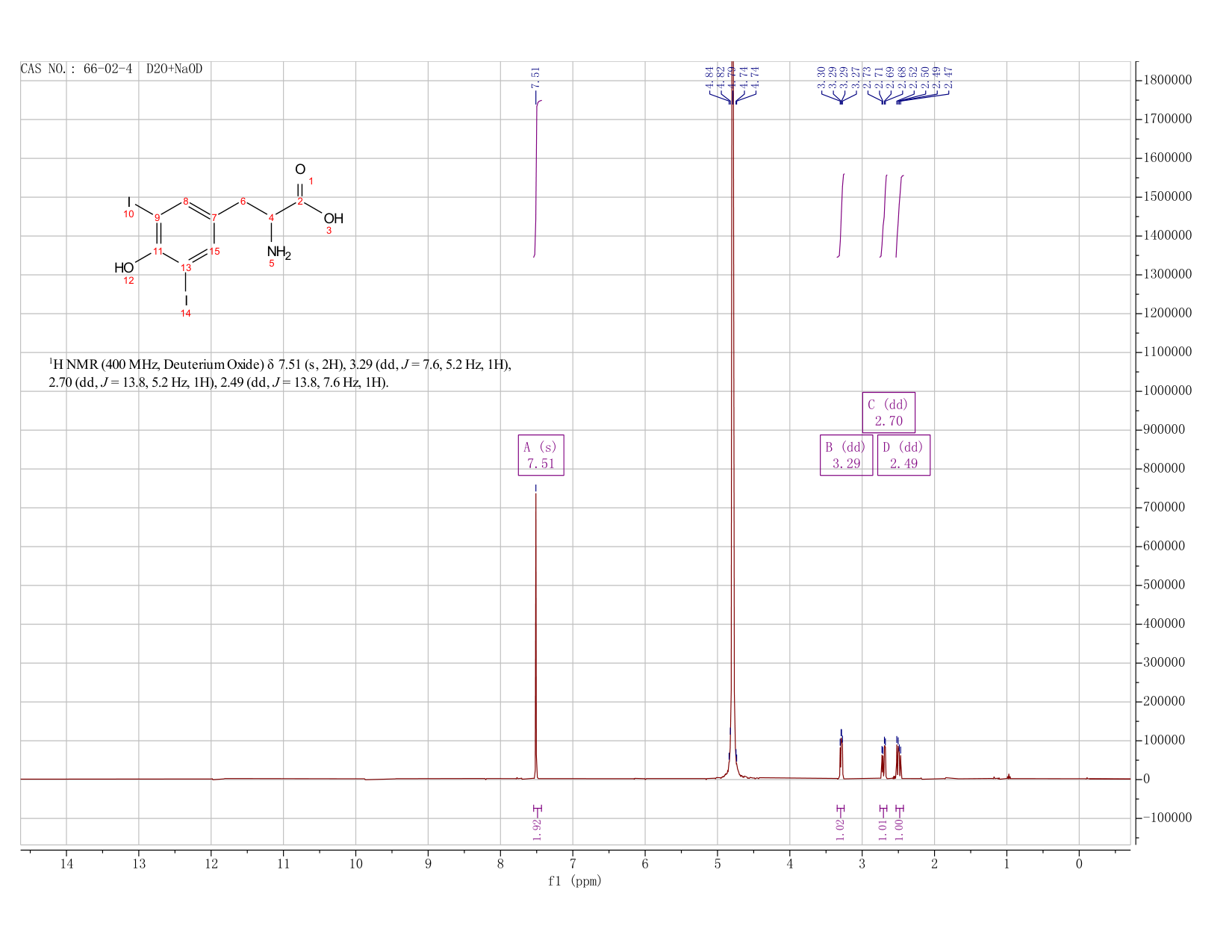Click the rotated 2.47 peak label at top
The image size is (1232, 952).
[948, 78]
